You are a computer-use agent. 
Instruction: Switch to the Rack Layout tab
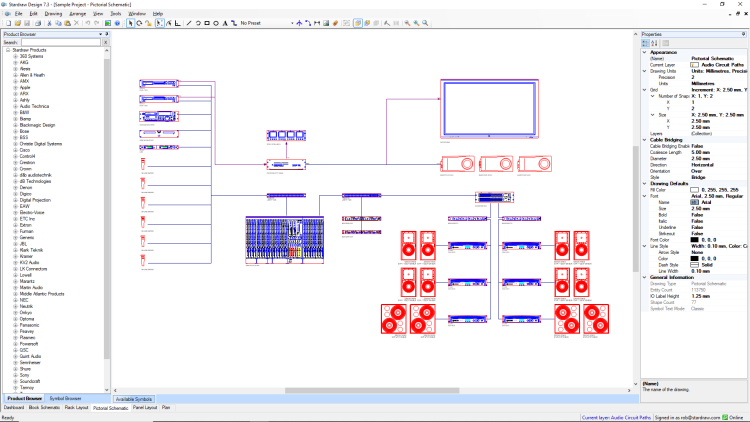77,408
